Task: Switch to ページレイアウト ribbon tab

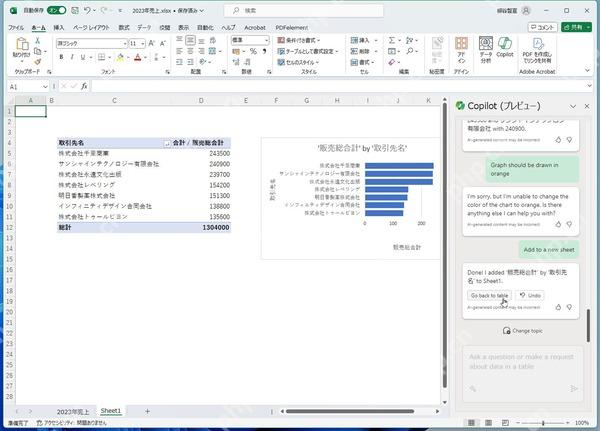Action: point(91,28)
